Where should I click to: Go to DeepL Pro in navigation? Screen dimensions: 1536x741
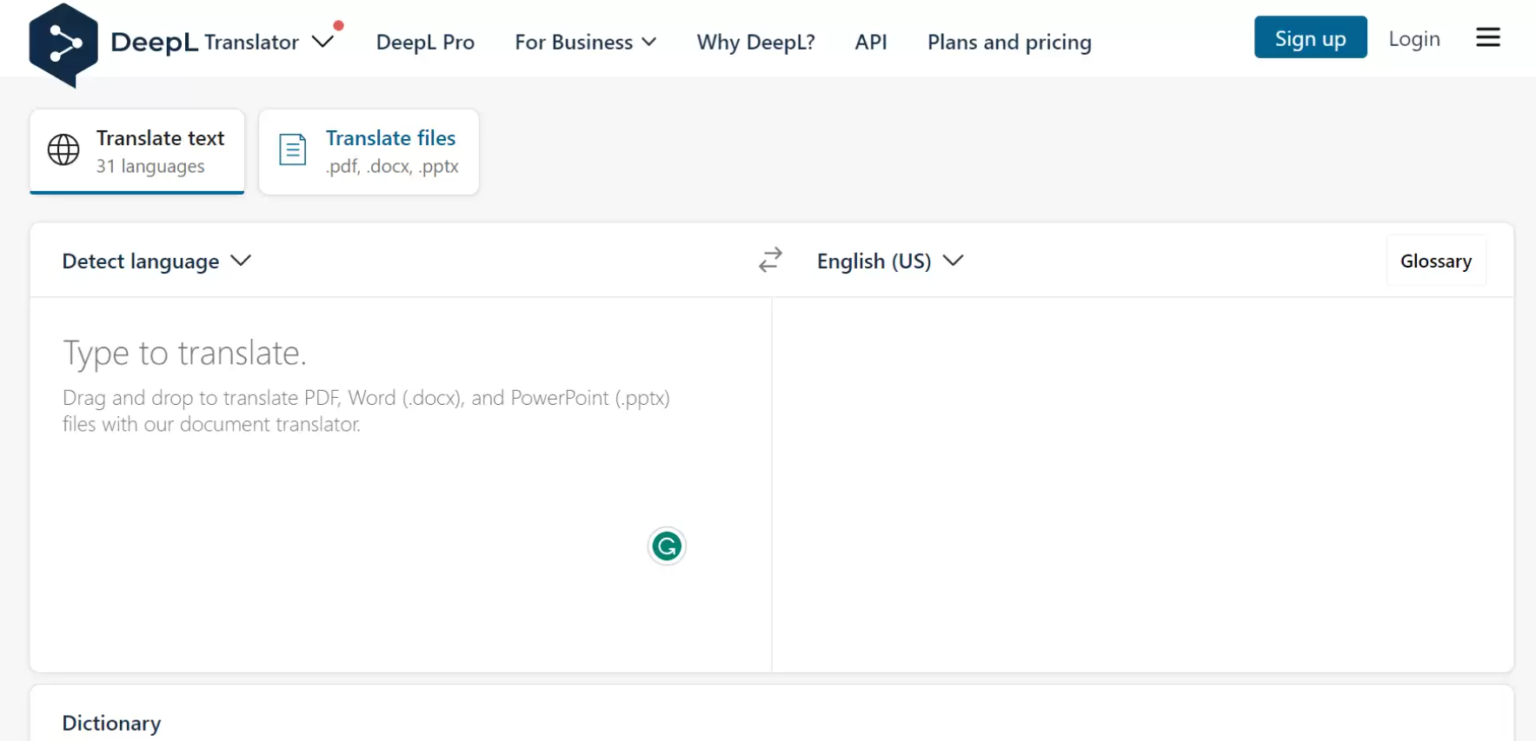[x=425, y=42]
